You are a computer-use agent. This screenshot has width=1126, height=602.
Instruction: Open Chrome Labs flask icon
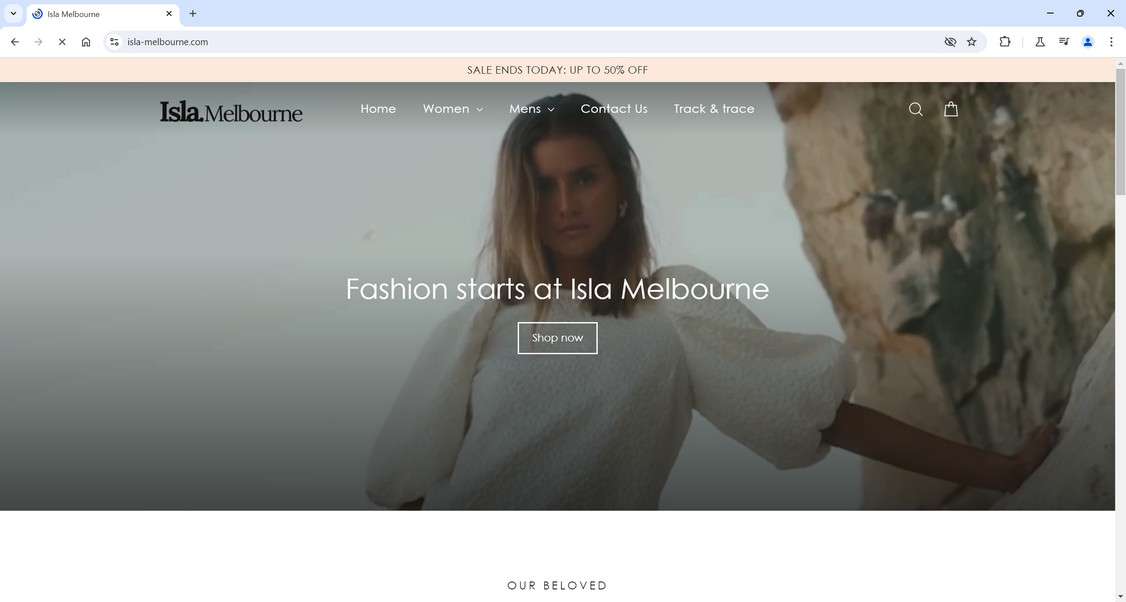pyautogui.click(x=1040, y=42)
